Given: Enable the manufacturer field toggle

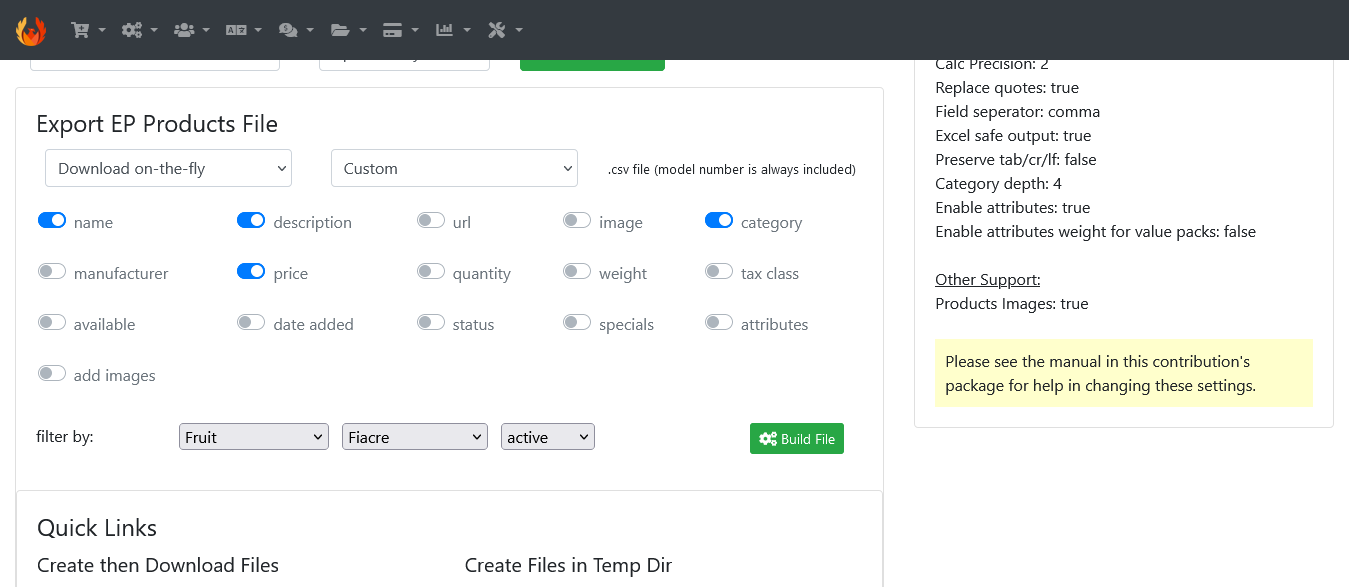Looking at the screenshot, I should coord(52,271).
